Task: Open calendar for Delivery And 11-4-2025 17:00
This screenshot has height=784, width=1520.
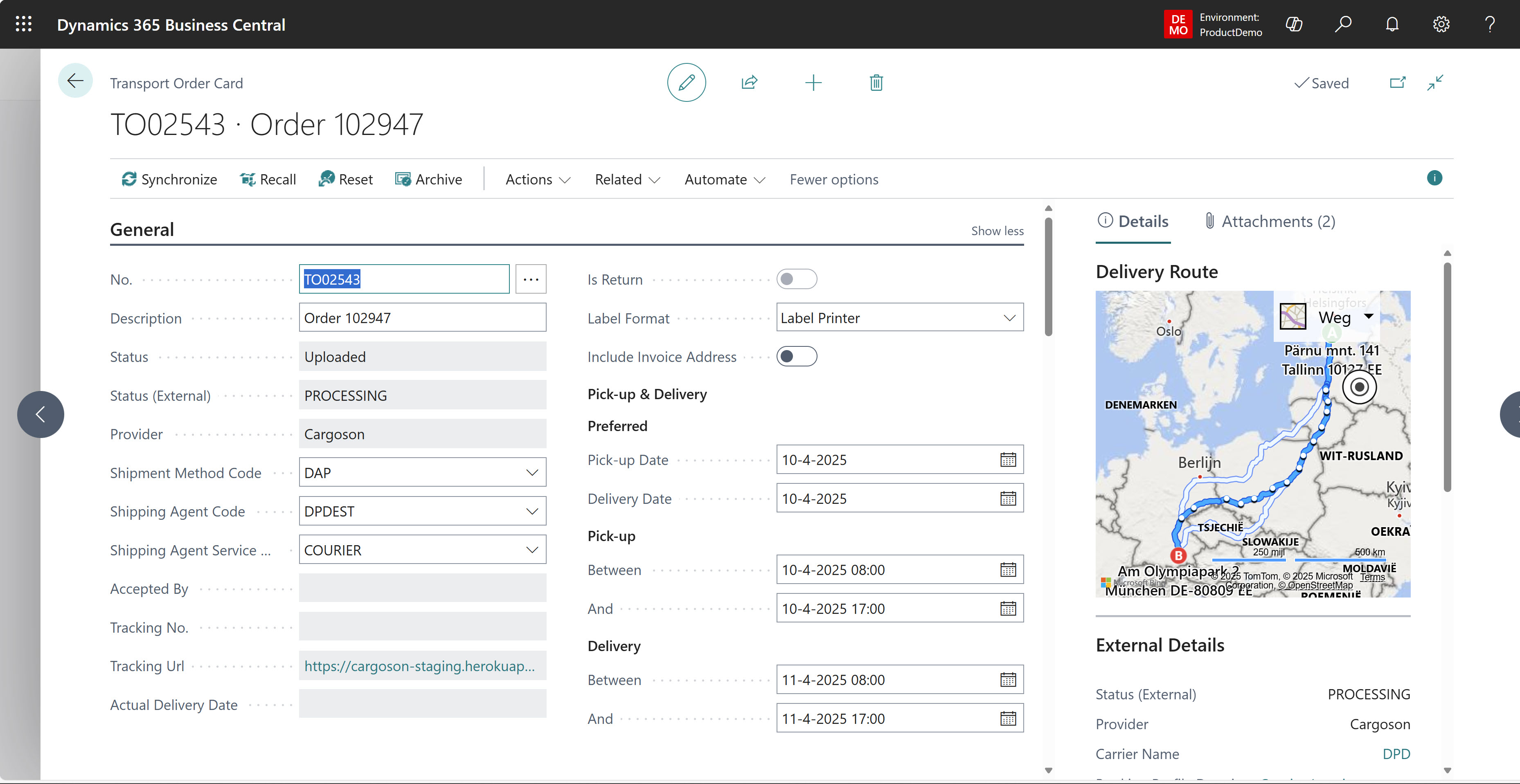Action: [x=1008, y=719]
